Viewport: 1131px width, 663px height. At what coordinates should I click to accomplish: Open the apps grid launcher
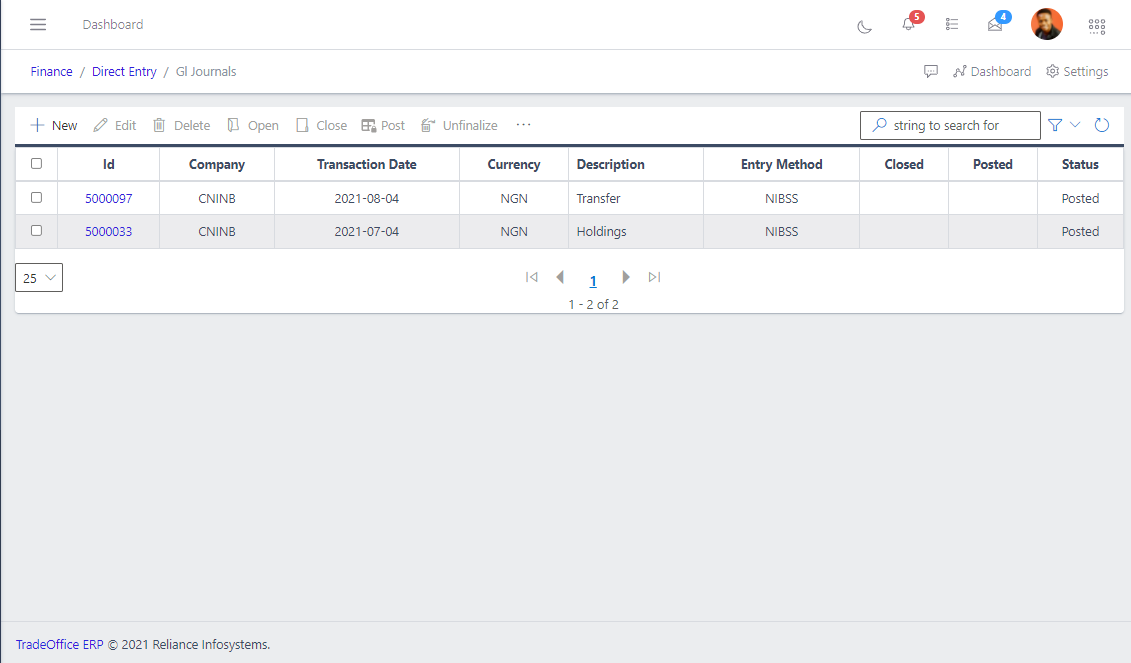1097,25
